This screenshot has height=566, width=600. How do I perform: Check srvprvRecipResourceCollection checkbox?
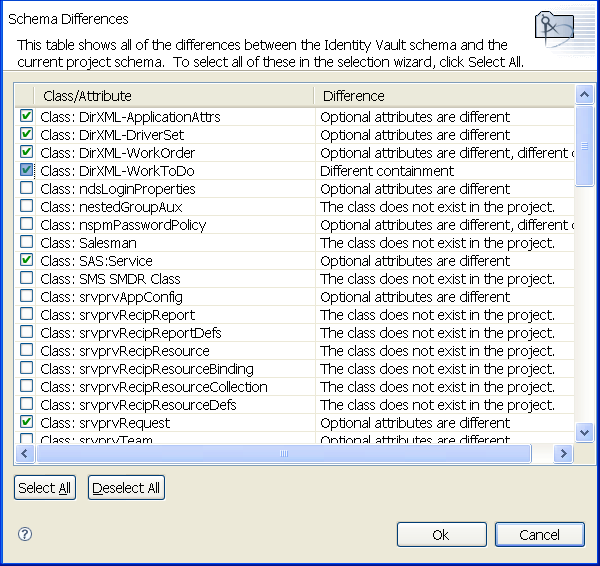26,385
